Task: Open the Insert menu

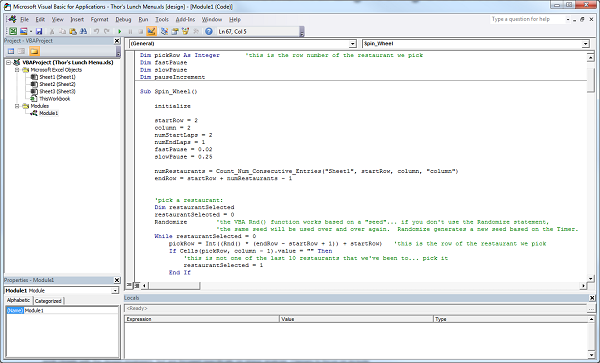Action: coord(77,19)
